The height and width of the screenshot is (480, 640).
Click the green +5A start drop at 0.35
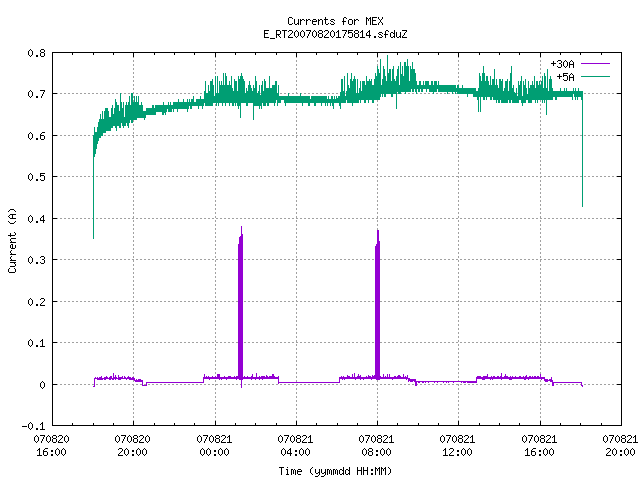93,196
